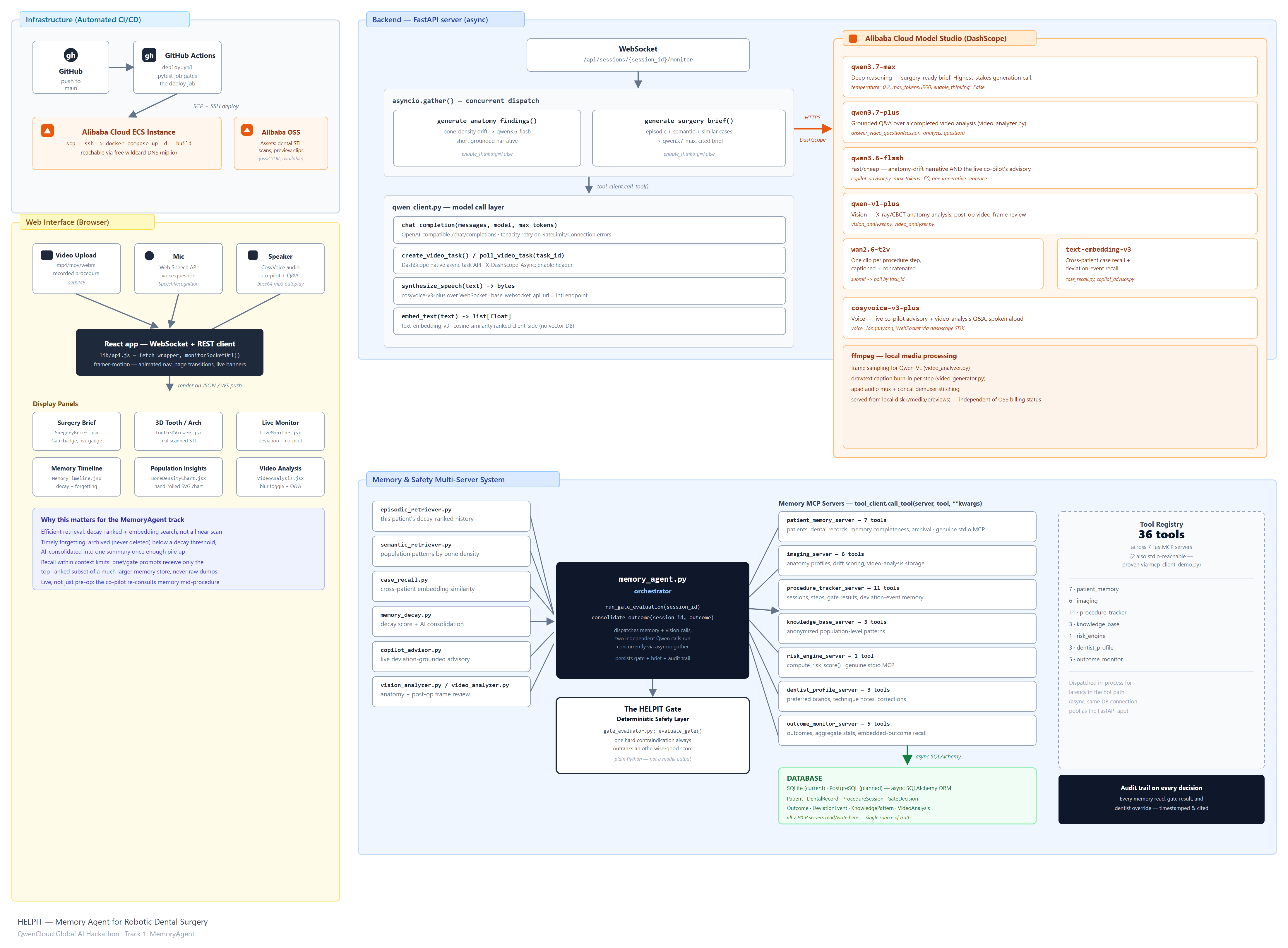Click the 'Audit trail on every decision' box
Screen dimensions: 1288x948
click(x=1161, y=799)
